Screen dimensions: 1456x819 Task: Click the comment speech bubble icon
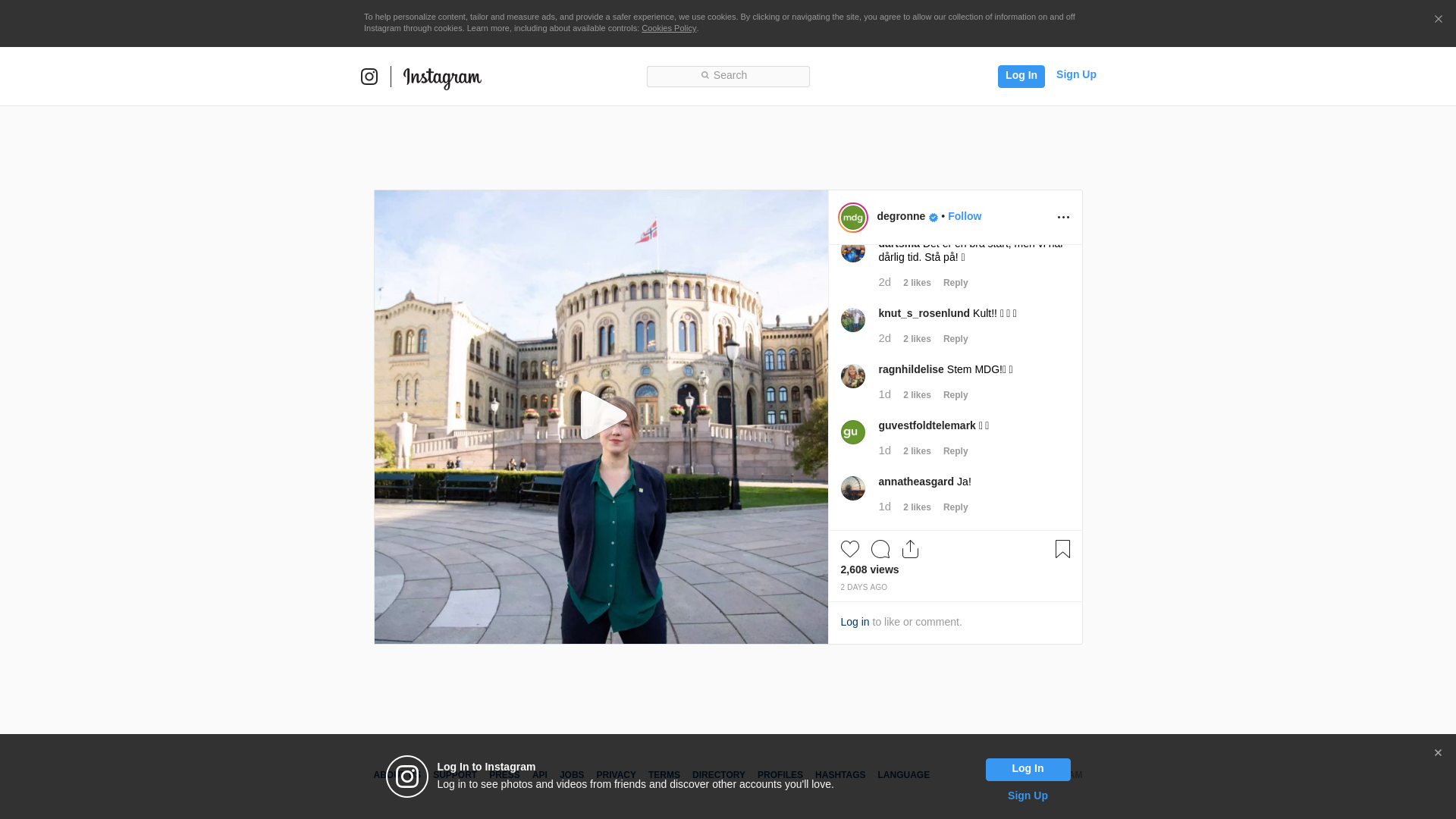pyautogui.click(x=880, y=549)
